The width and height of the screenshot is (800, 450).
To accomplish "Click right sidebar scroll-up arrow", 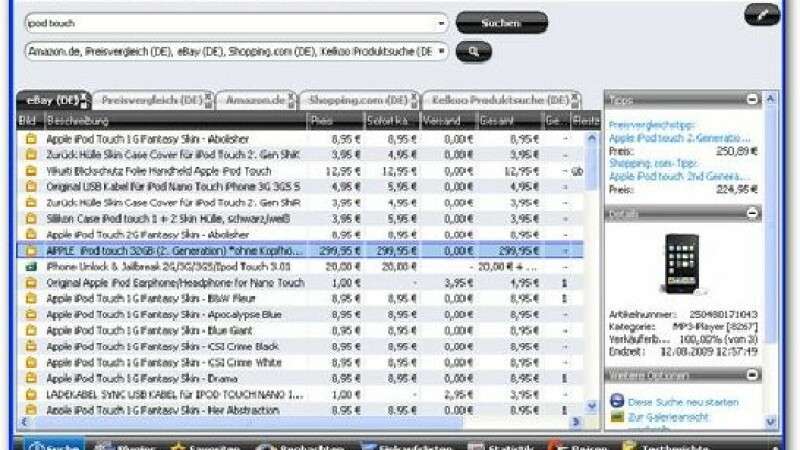I will (x=770, y=98).
